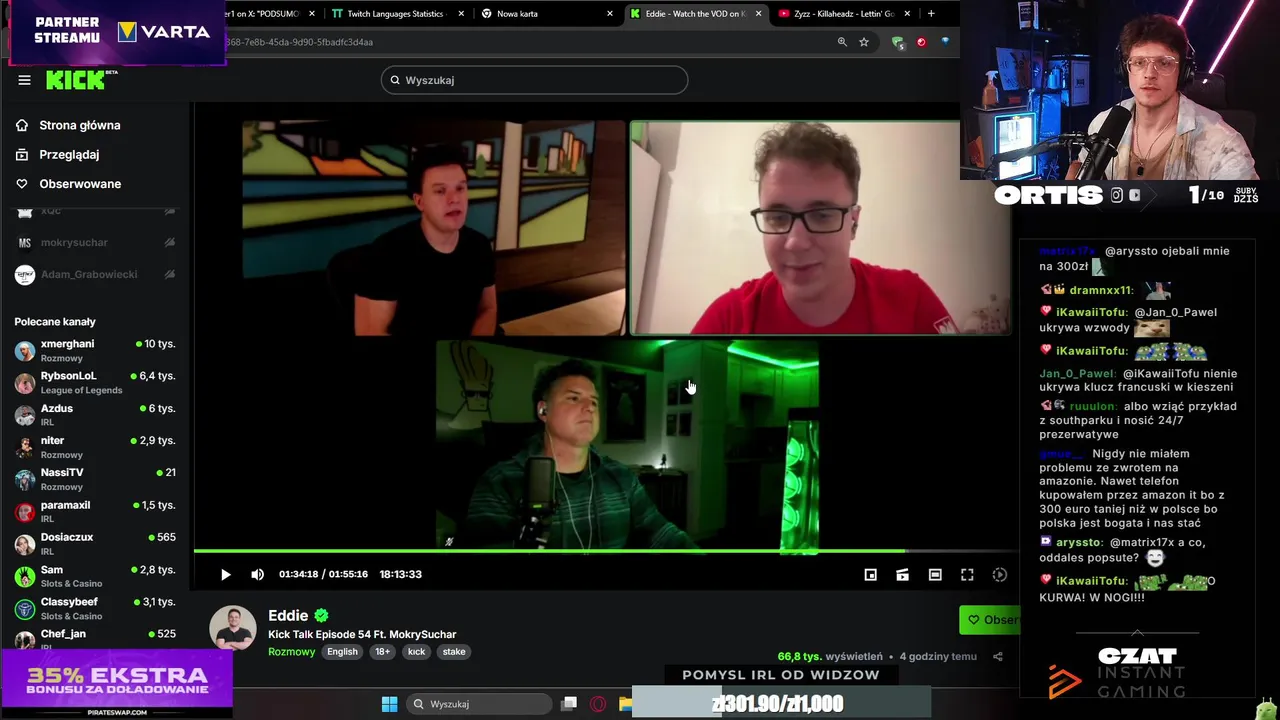Open Chef_jan recommended channel
The width and height of the screenshot is (1280, 720).
[x=95, y=637]
